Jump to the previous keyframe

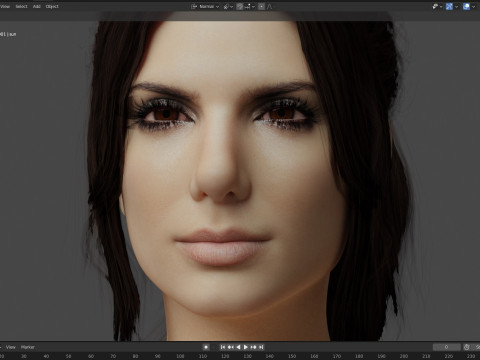pyautogui.click(x=230, y=347)
